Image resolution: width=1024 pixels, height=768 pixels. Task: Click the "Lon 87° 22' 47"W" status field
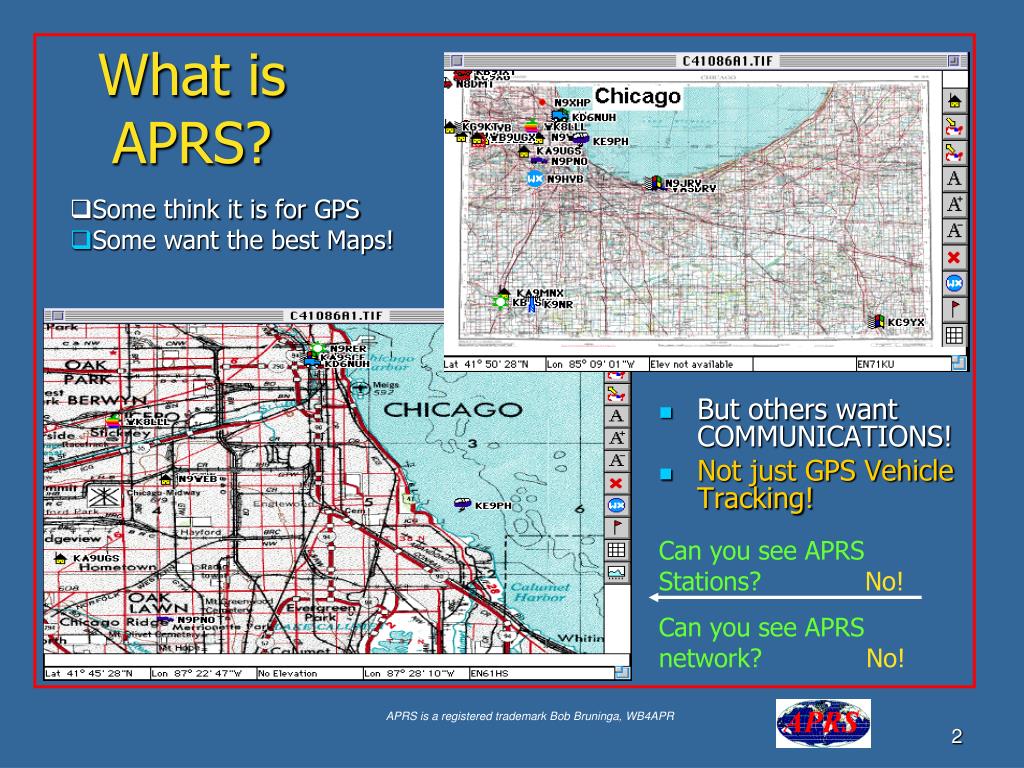(202, 673)
